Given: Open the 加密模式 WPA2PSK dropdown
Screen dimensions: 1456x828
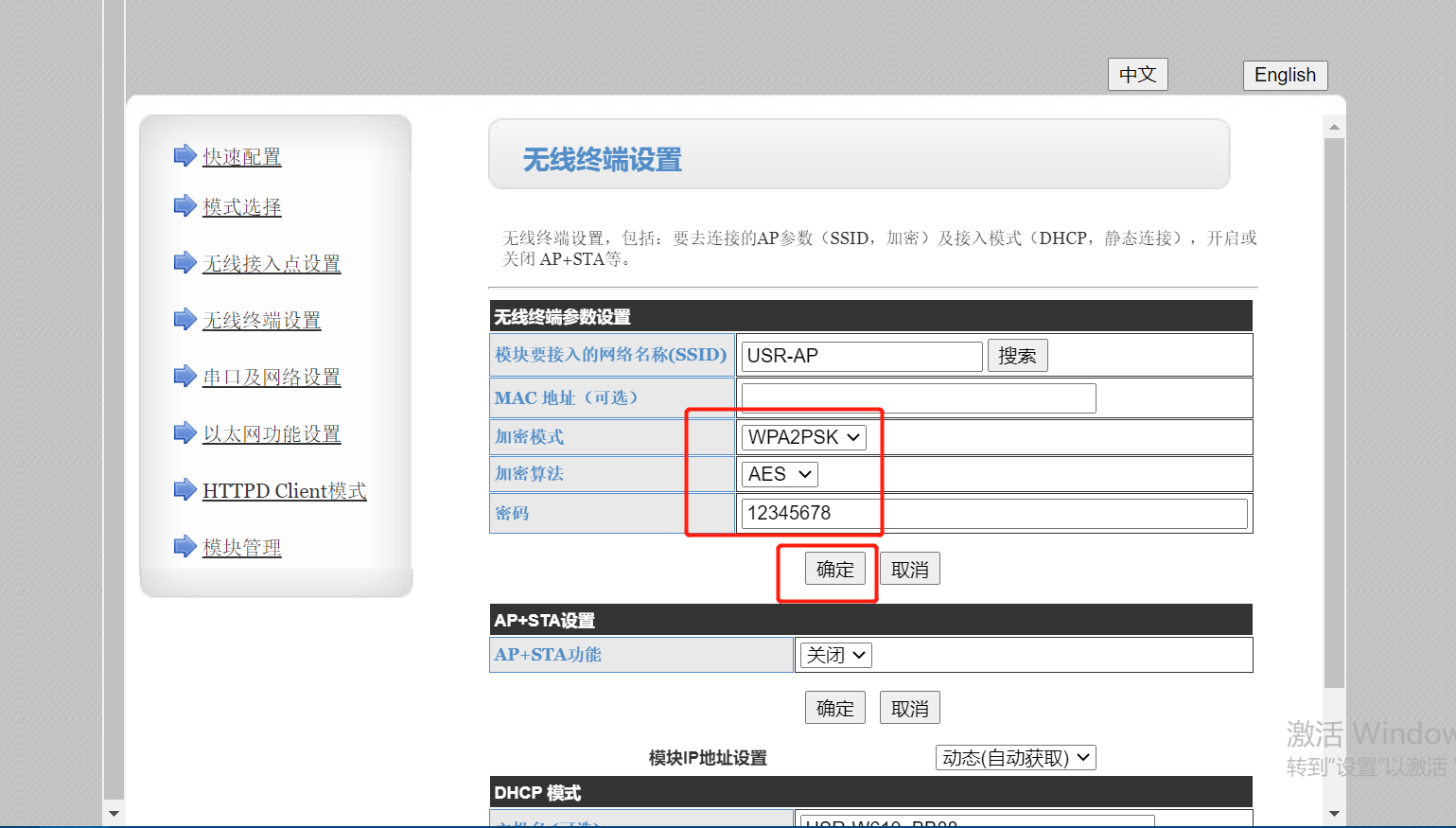Looking at the screenshot, I should click(x=803, y=437).
